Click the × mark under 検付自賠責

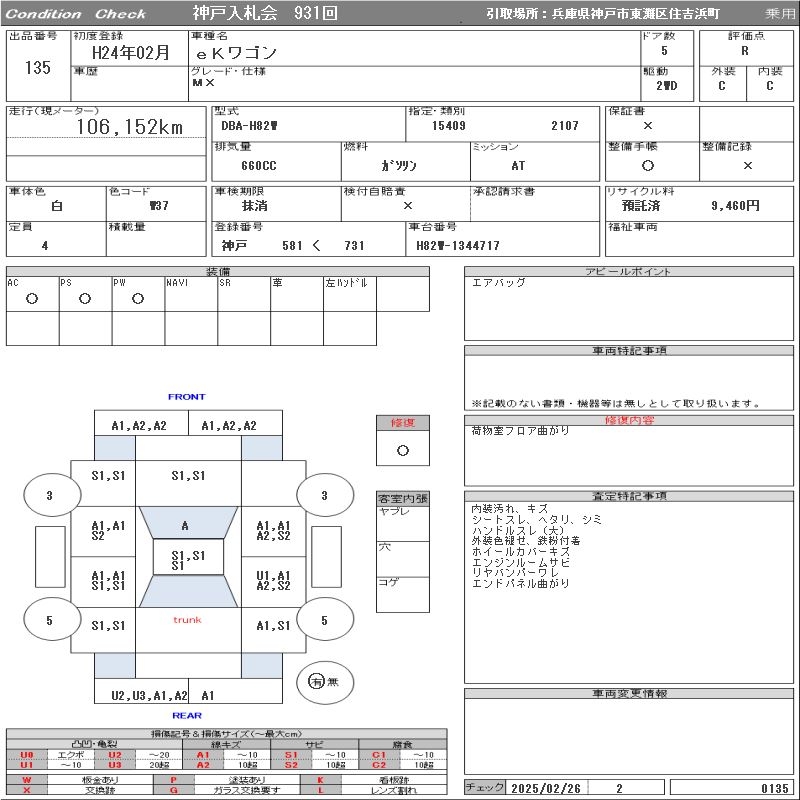pyautogui.click(x=408, y=206)
